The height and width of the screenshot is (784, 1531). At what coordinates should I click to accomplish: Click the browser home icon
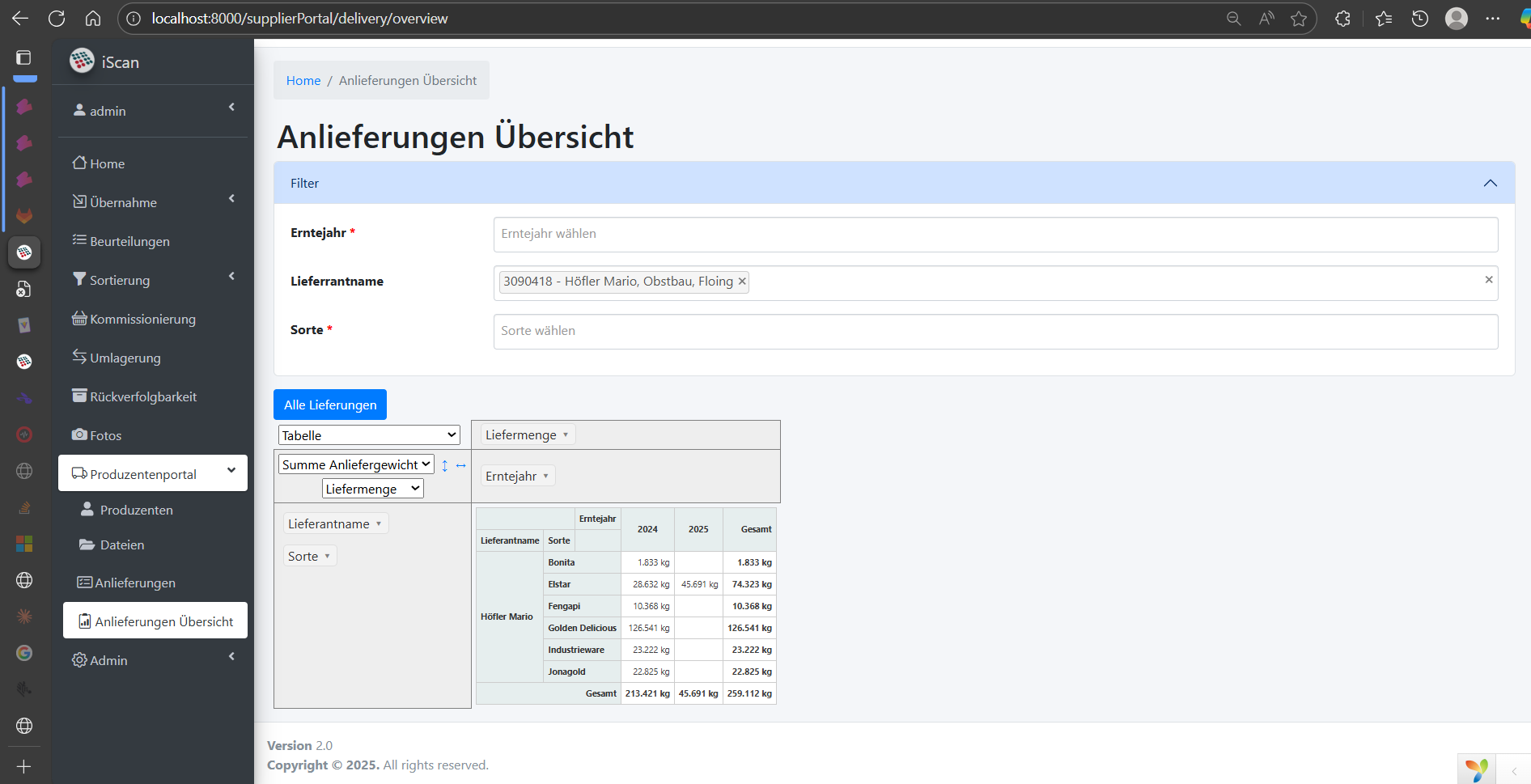pyautogui.click(x=93, y=19)
